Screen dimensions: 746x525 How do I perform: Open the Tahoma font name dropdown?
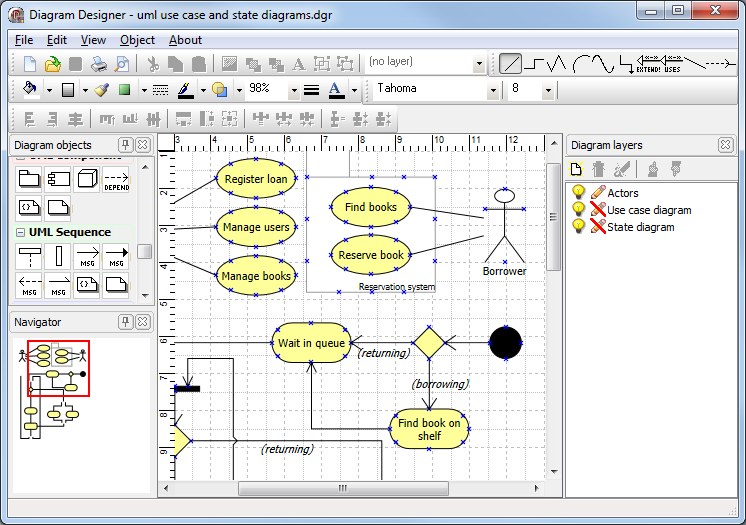pos(492,90)
